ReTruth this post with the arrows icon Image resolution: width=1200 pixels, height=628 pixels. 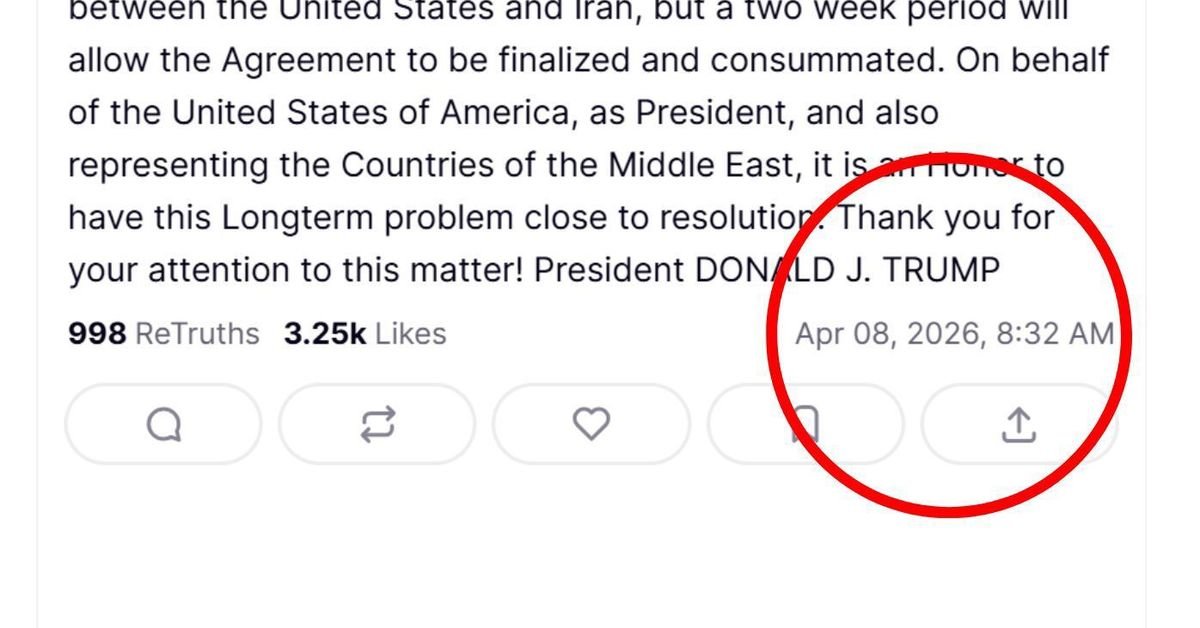(x=377, y=425)
